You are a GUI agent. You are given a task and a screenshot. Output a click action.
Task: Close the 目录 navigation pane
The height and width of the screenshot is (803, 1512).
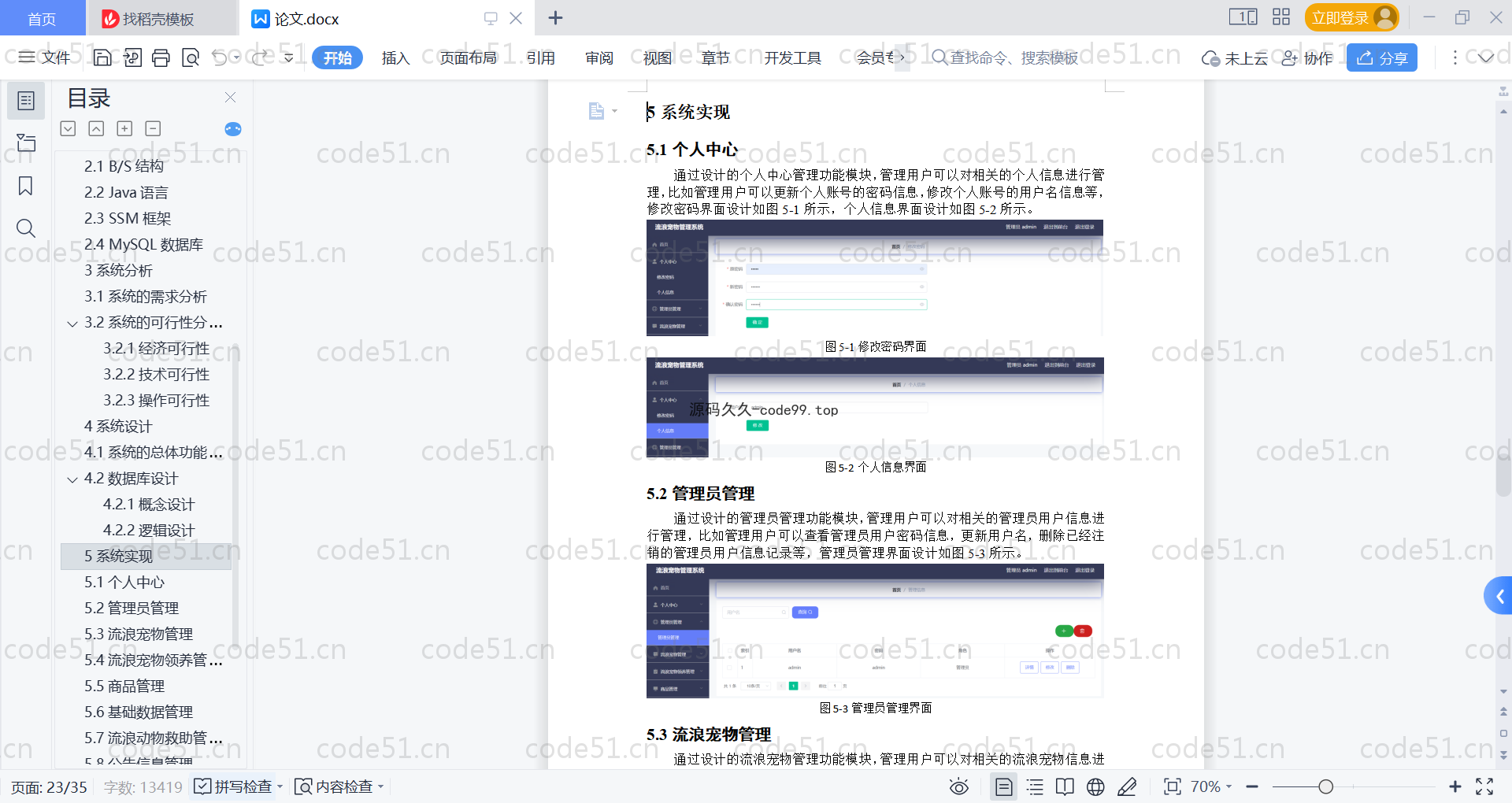[230, 98]
